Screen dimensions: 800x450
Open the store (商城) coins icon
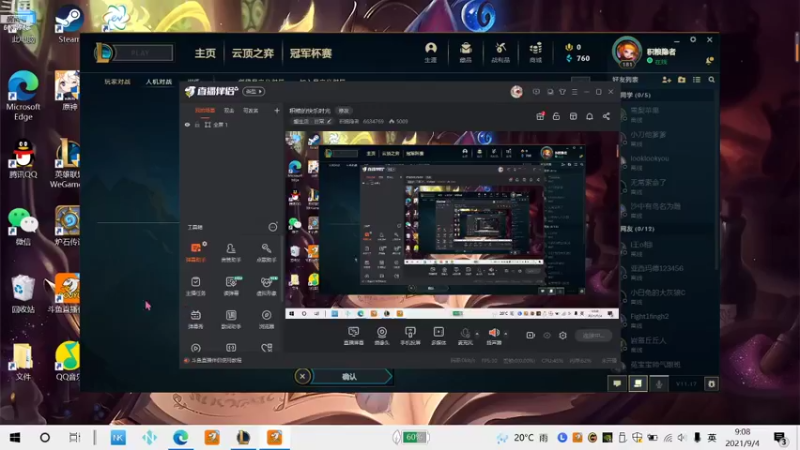coord(535,52)
